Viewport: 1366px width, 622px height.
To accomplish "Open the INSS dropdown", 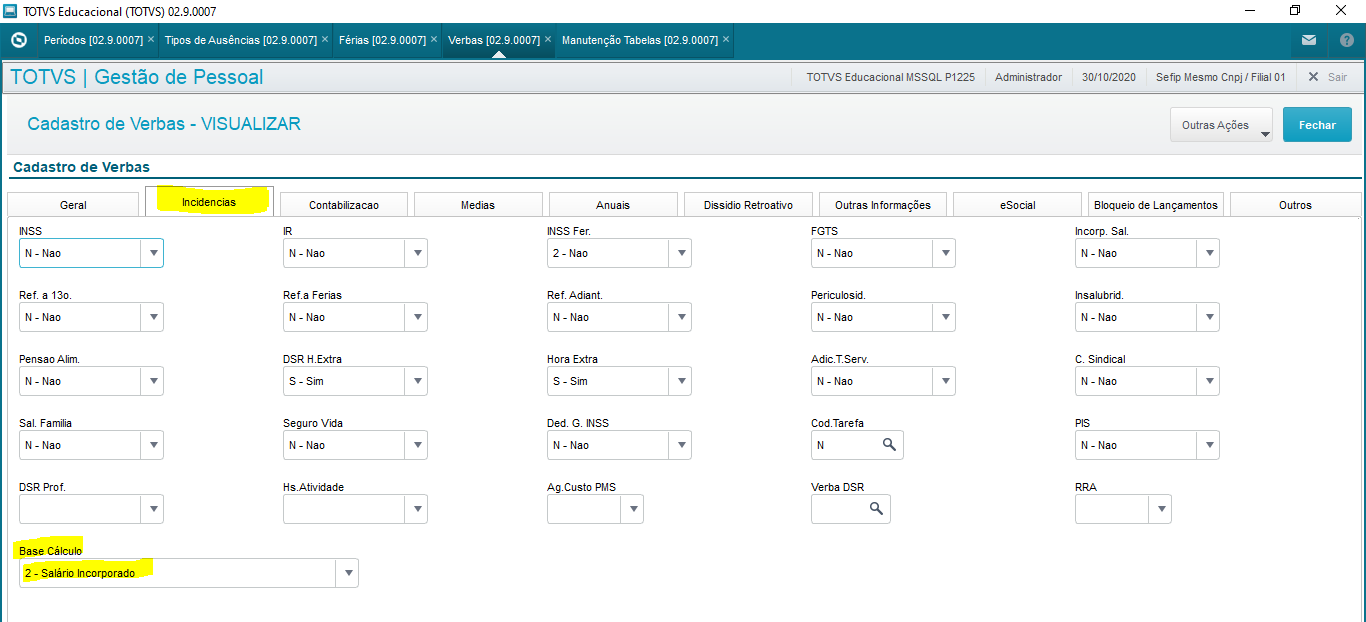I will 153,253.
